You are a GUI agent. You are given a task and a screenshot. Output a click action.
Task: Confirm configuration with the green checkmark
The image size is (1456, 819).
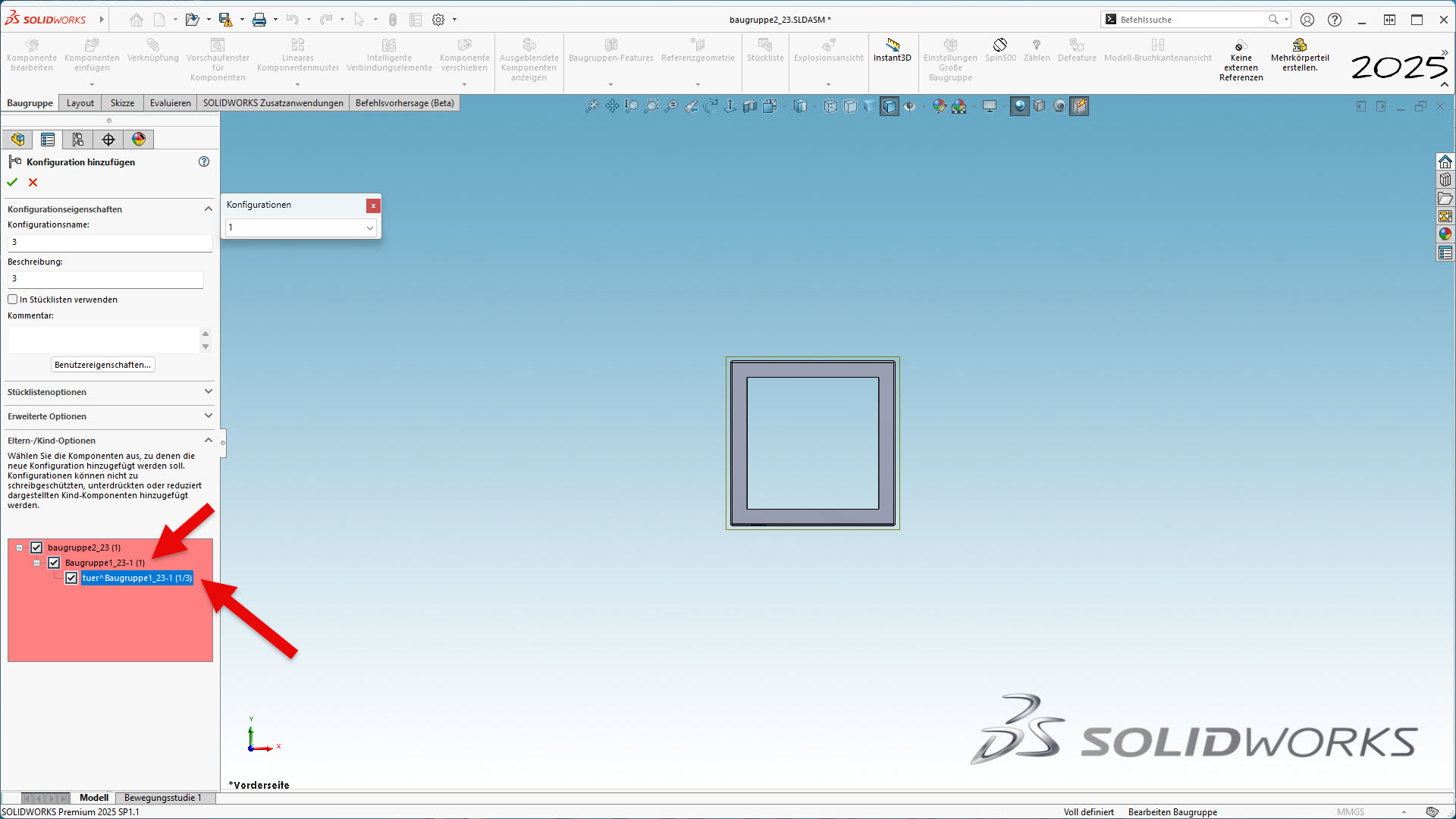[12, 182]
